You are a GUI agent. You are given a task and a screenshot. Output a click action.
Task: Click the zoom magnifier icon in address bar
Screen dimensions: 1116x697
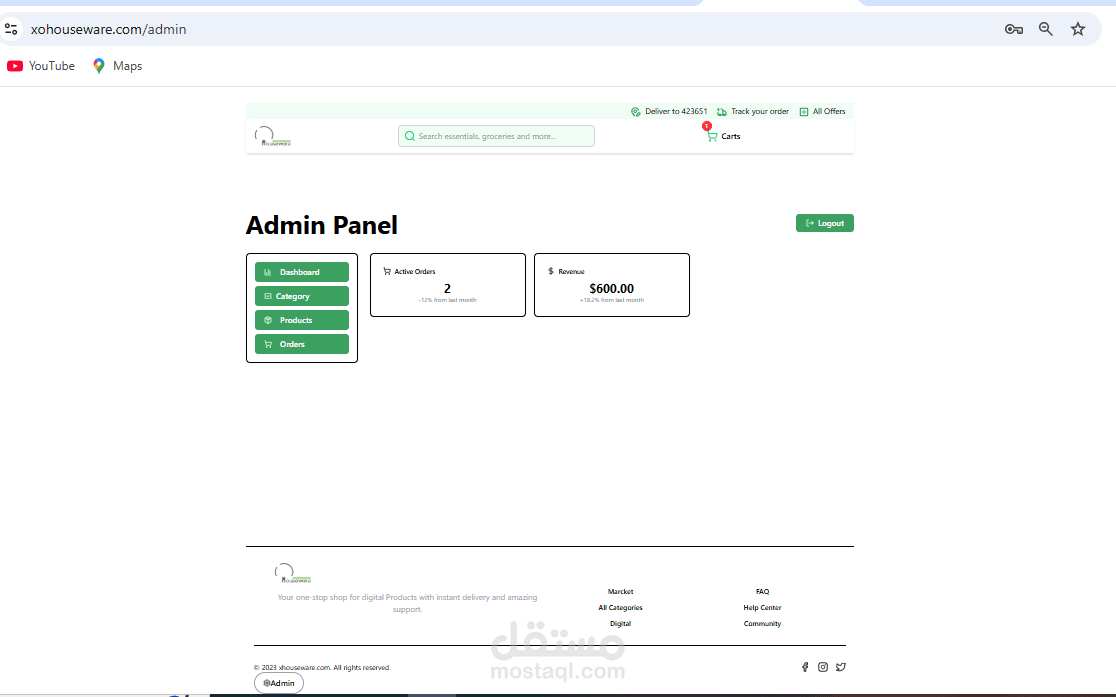pyautogui.click(x=1046, y=29)
